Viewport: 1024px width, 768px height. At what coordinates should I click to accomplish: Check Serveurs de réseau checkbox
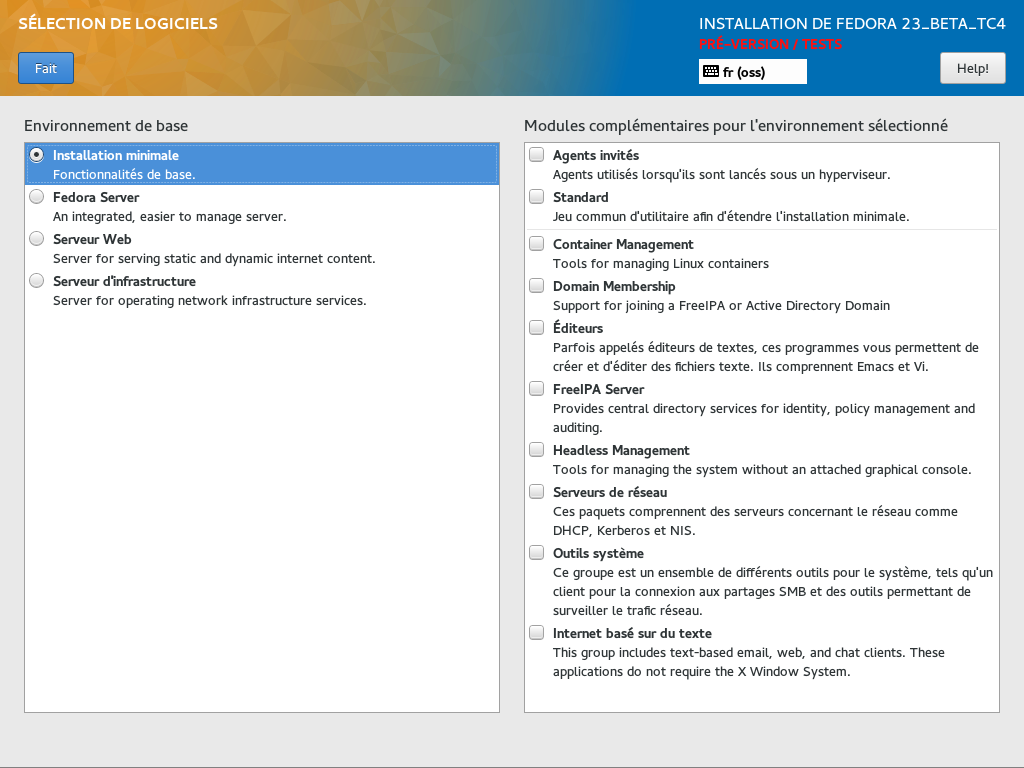point(536,492)
